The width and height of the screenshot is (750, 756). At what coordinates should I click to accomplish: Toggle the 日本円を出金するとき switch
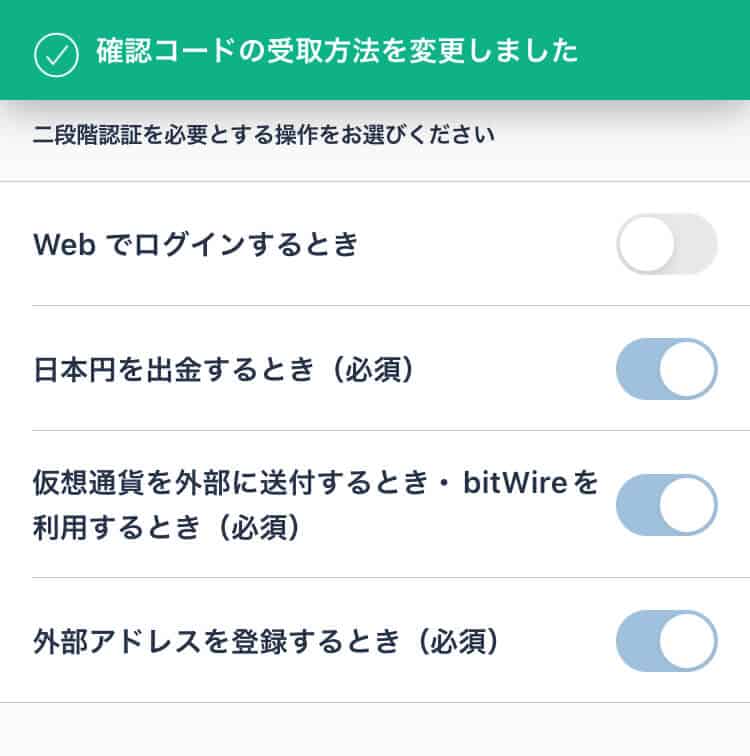point(667,369)
